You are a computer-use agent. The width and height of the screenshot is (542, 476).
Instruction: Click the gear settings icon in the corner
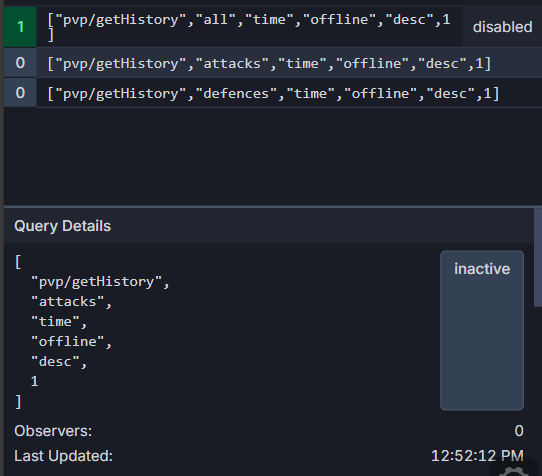tap(515, 471)
